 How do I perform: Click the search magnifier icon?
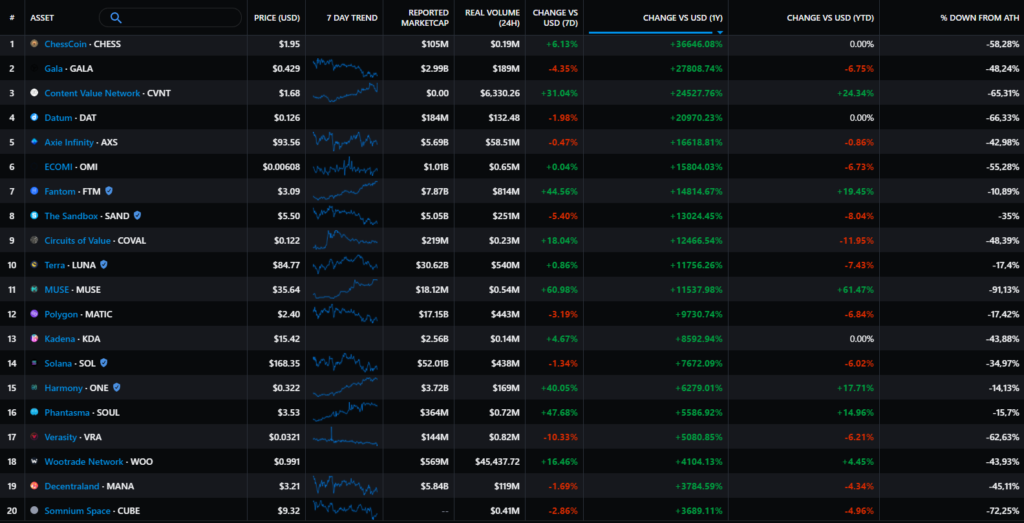(116, 17)
